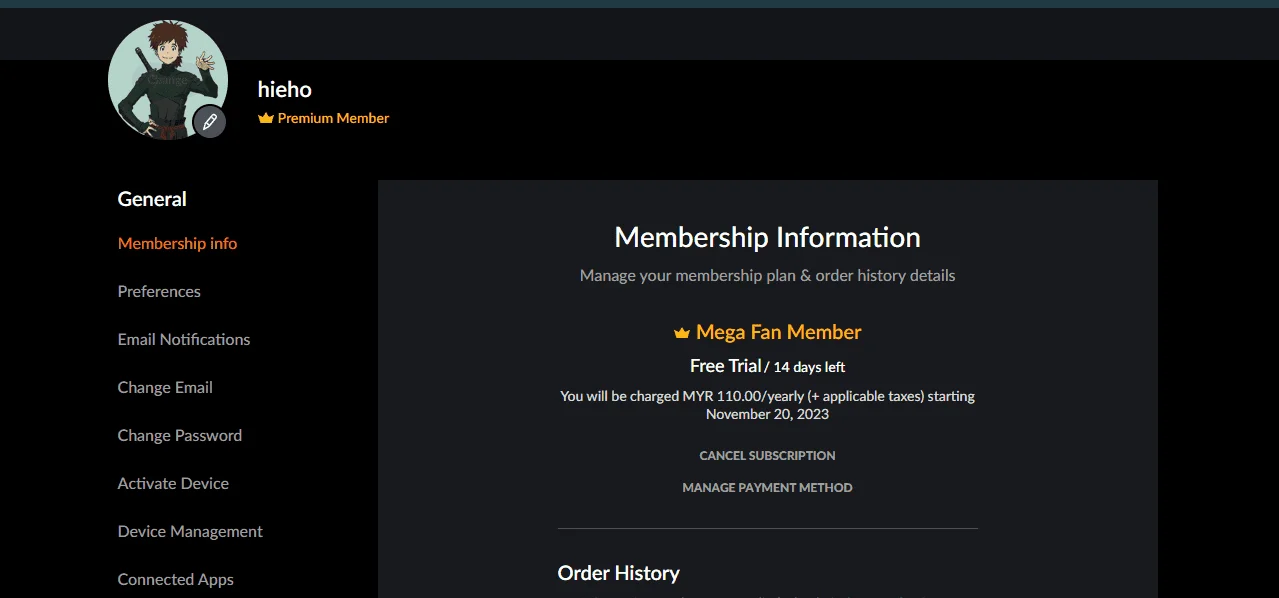Click the 14 days left text

pyautogui.click(x=810, y=367)
